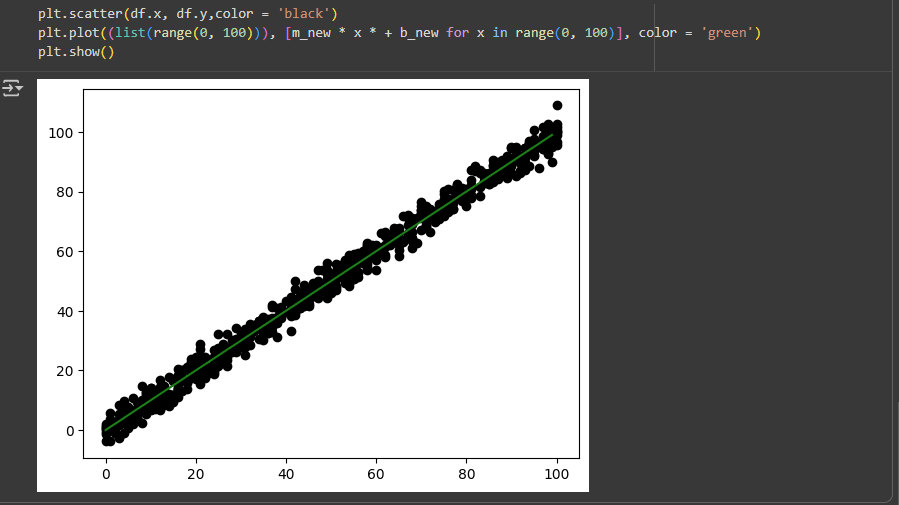Click x-axis label 100
899x505 pixels.
(x=557, y=476)
